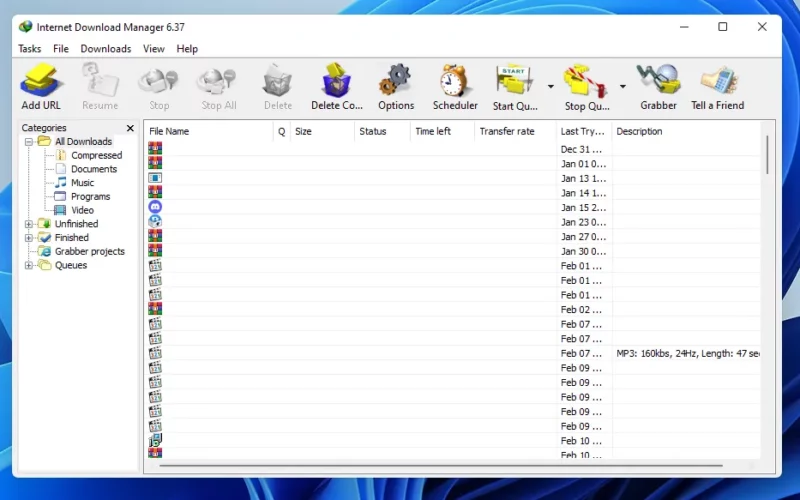Open the Start Queue dropdown arrow

click(x=551, y=86)
